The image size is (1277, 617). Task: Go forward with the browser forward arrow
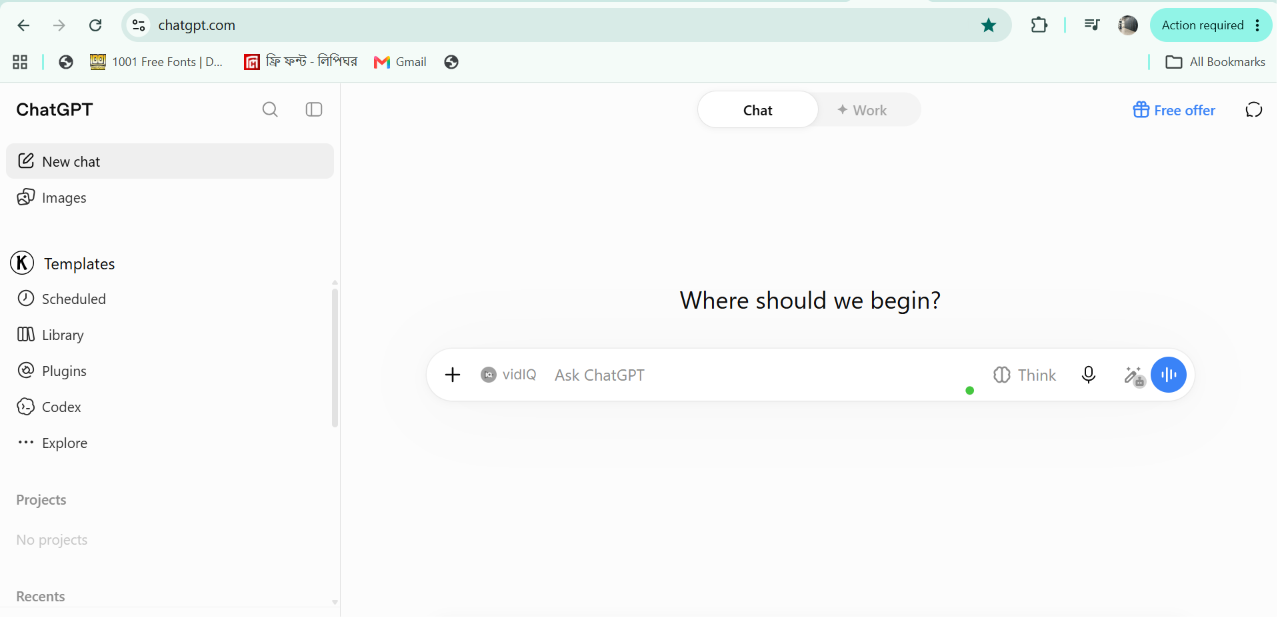pos(59,25)
